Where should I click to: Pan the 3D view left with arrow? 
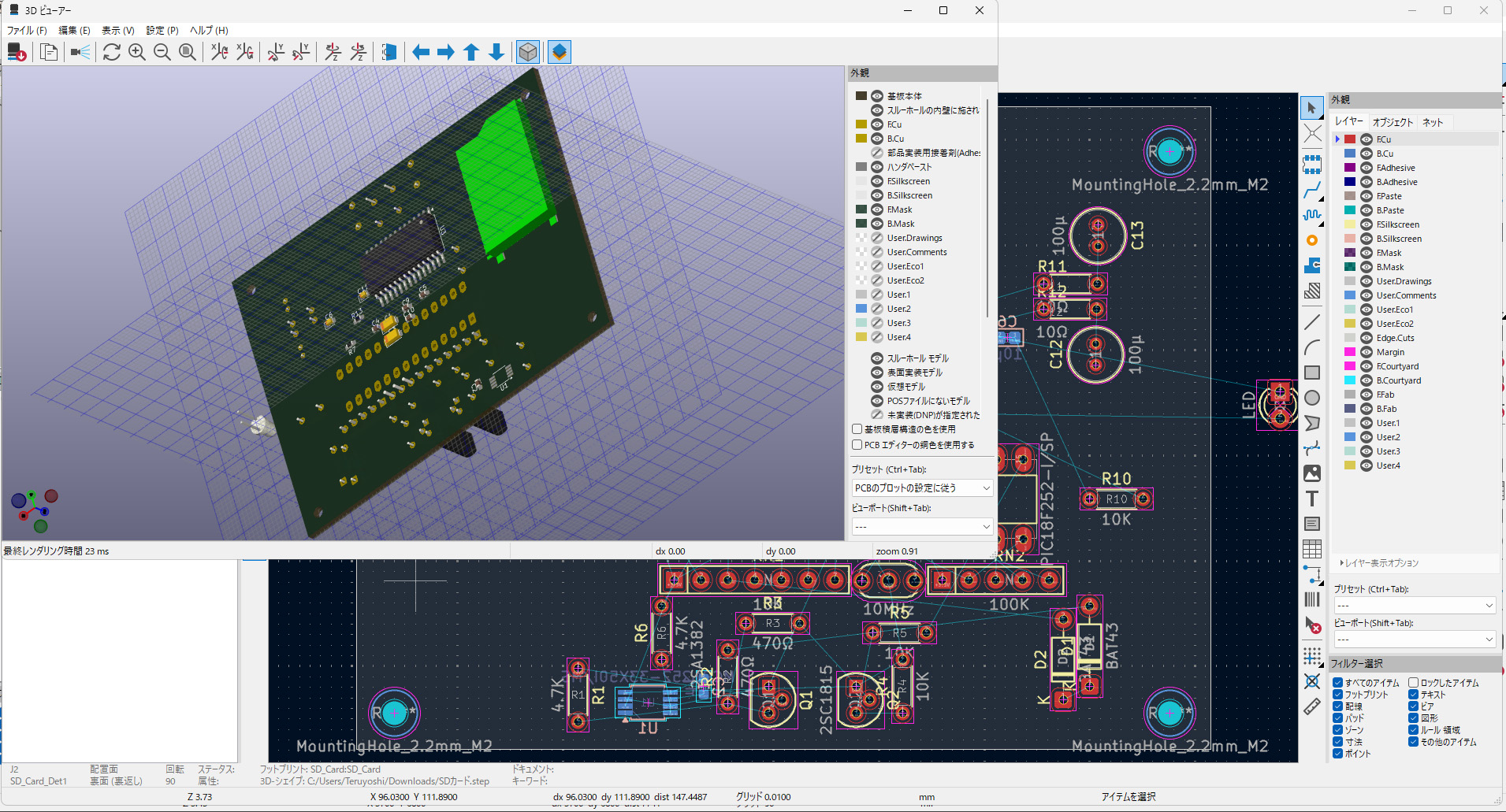click(x=421, y=52)
